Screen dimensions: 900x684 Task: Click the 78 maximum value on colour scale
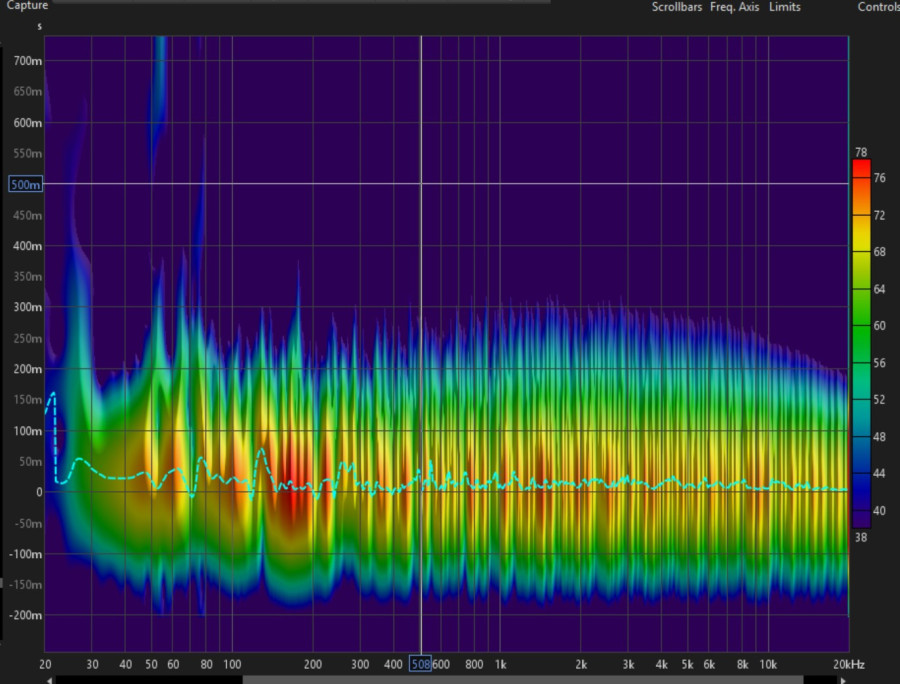[x=861, y=153]
